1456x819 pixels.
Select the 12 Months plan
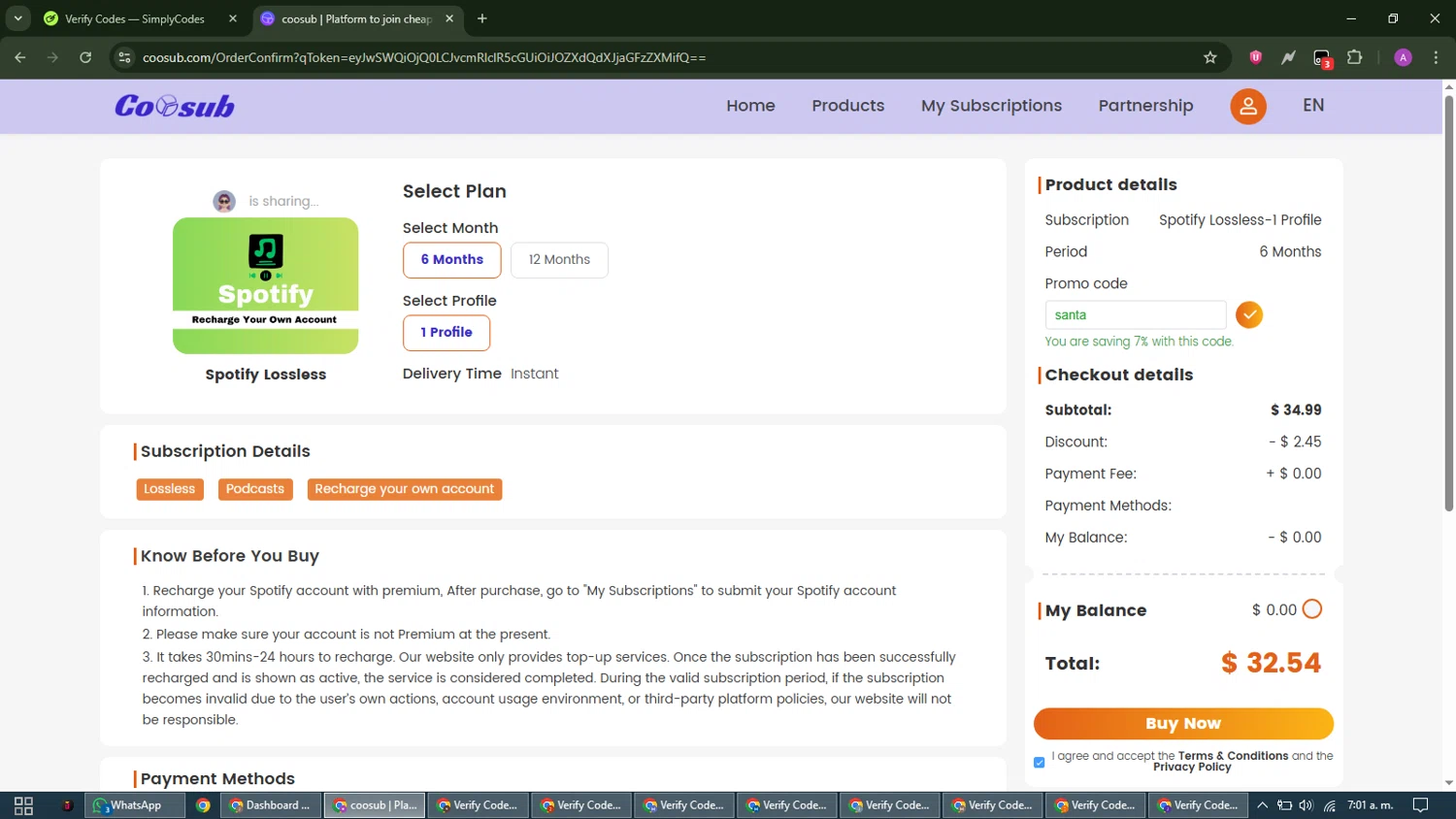click(x=559, y=259)
